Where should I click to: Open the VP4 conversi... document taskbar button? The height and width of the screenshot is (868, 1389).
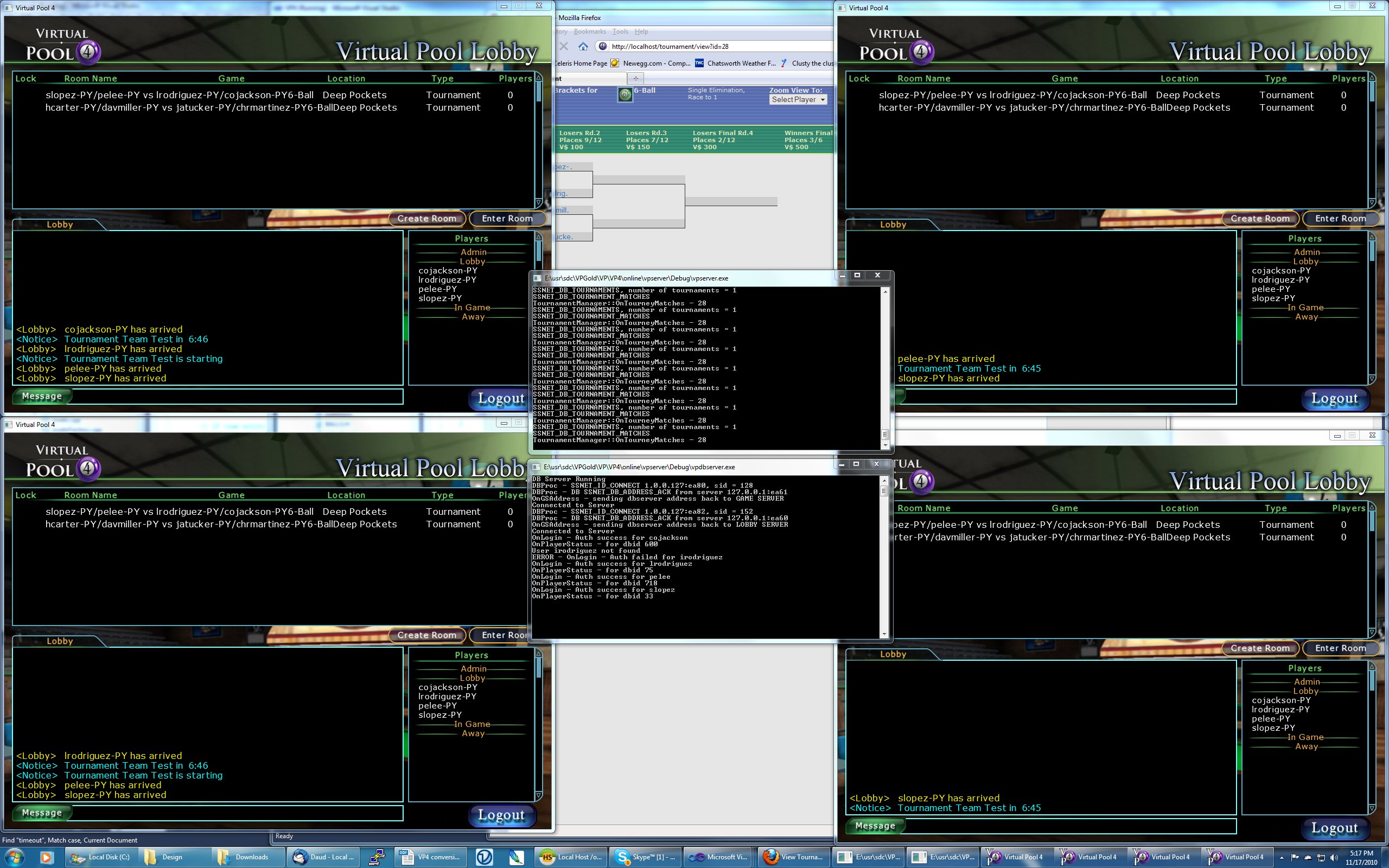(x=430, y=857)
